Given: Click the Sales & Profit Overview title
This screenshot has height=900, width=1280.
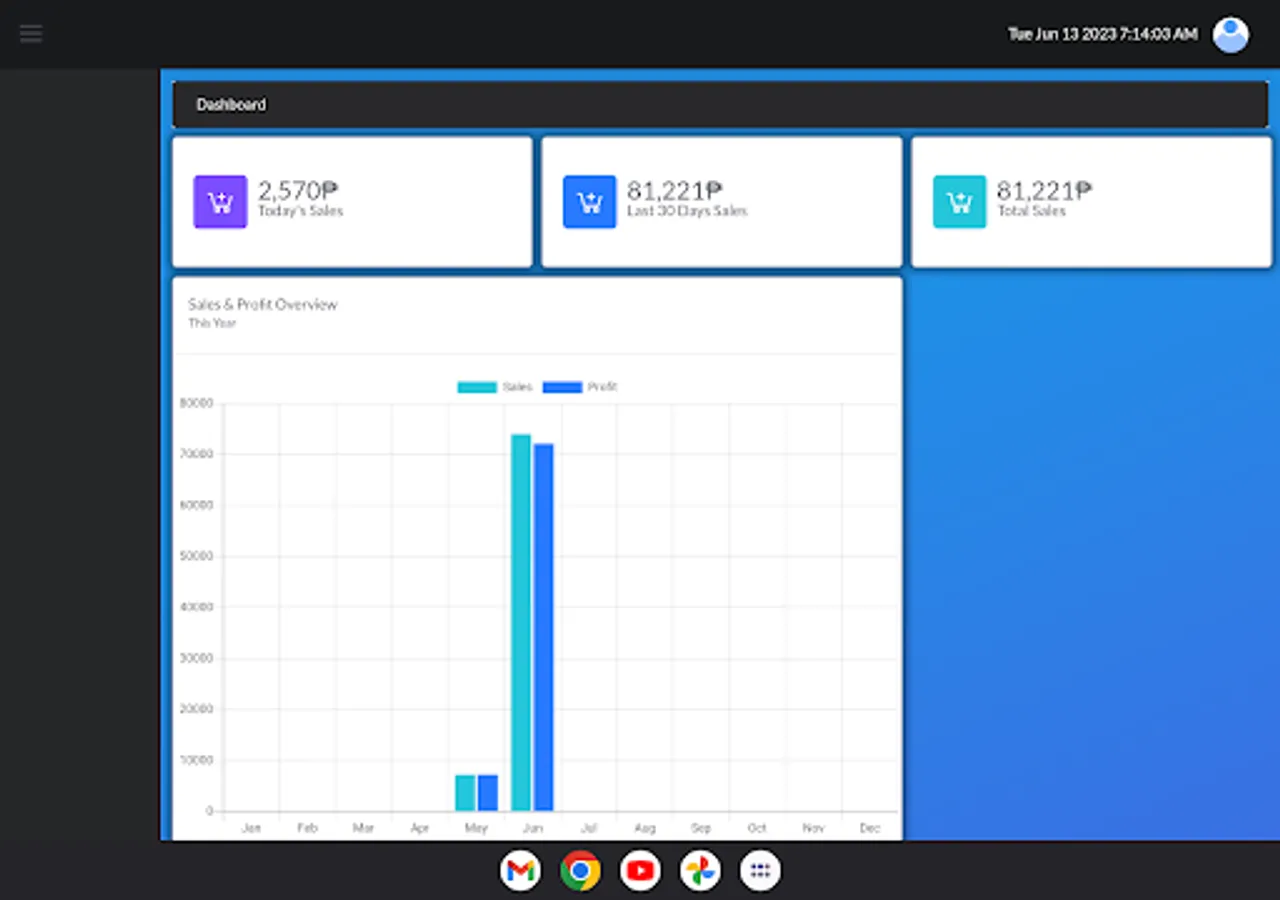Looking at the screenshot, I should click(x=263, y=304).
